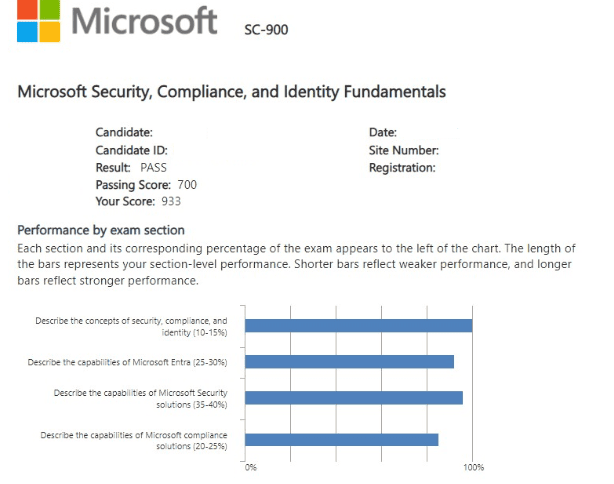Click the Site Number label
The image size is (614, 484).
[x=404, y=150]
